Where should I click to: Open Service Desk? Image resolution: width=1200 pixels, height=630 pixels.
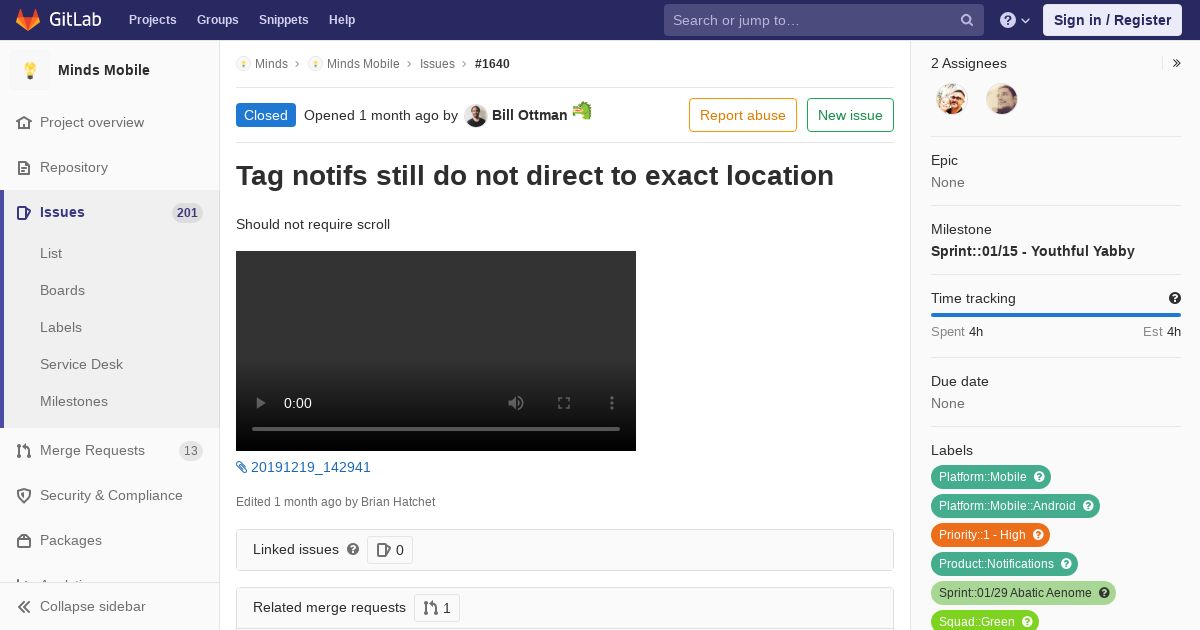click(x=81, y=364)
